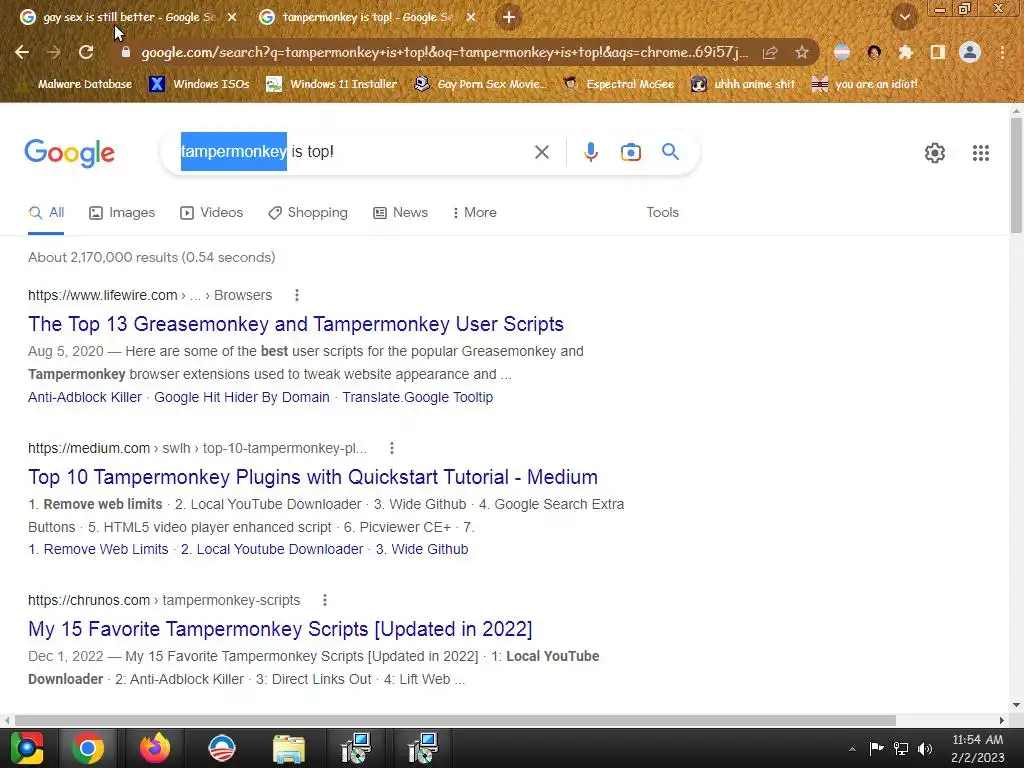
Task: Click the round avatar extension icon
Action: 874,52
